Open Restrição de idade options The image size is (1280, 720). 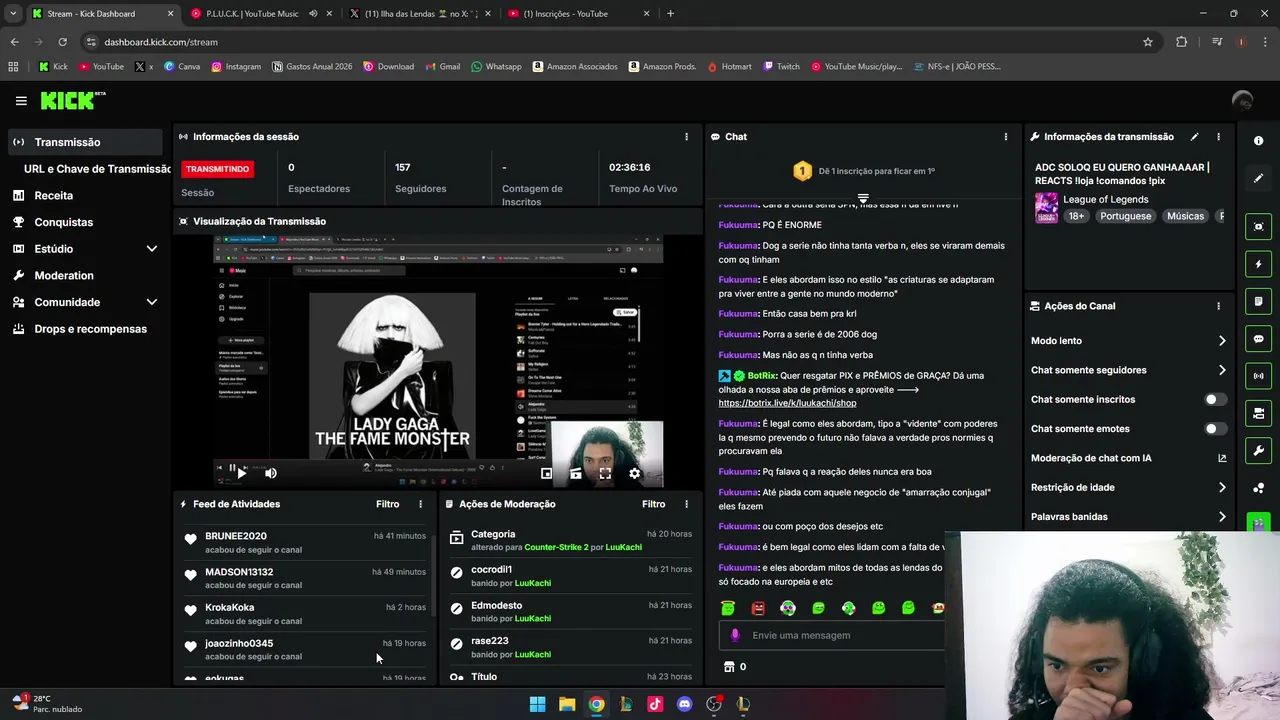click(x=1128, y=488)
